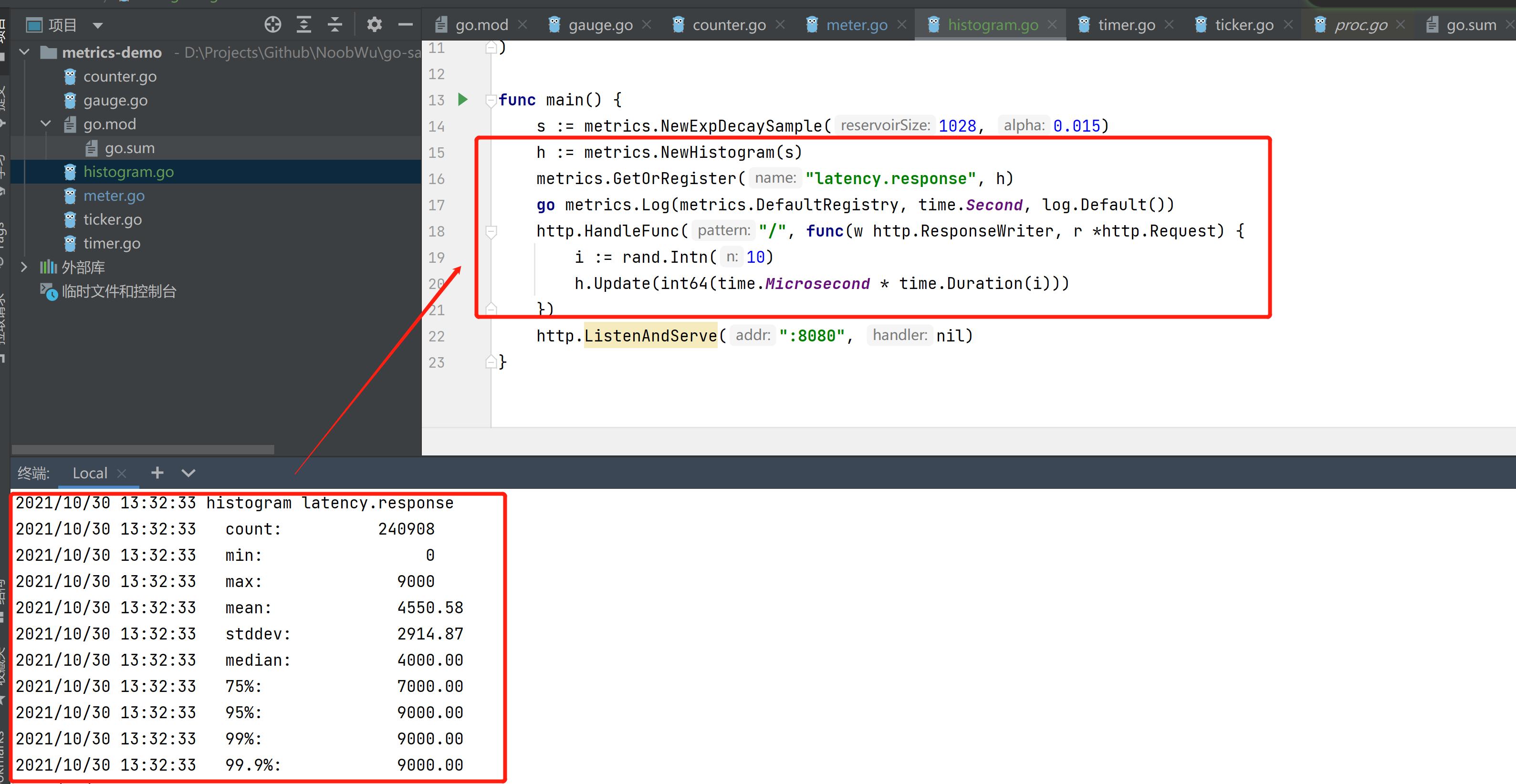Click the locate/select opened file crosshair icon
This screenshot has height=784, width=1516.
pyautogui.click(x=272, y=25)
